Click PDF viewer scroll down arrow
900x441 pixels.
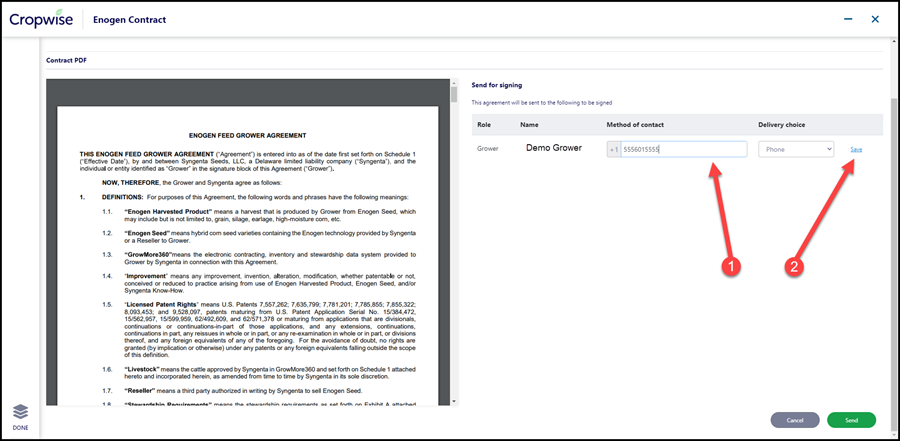454,401
